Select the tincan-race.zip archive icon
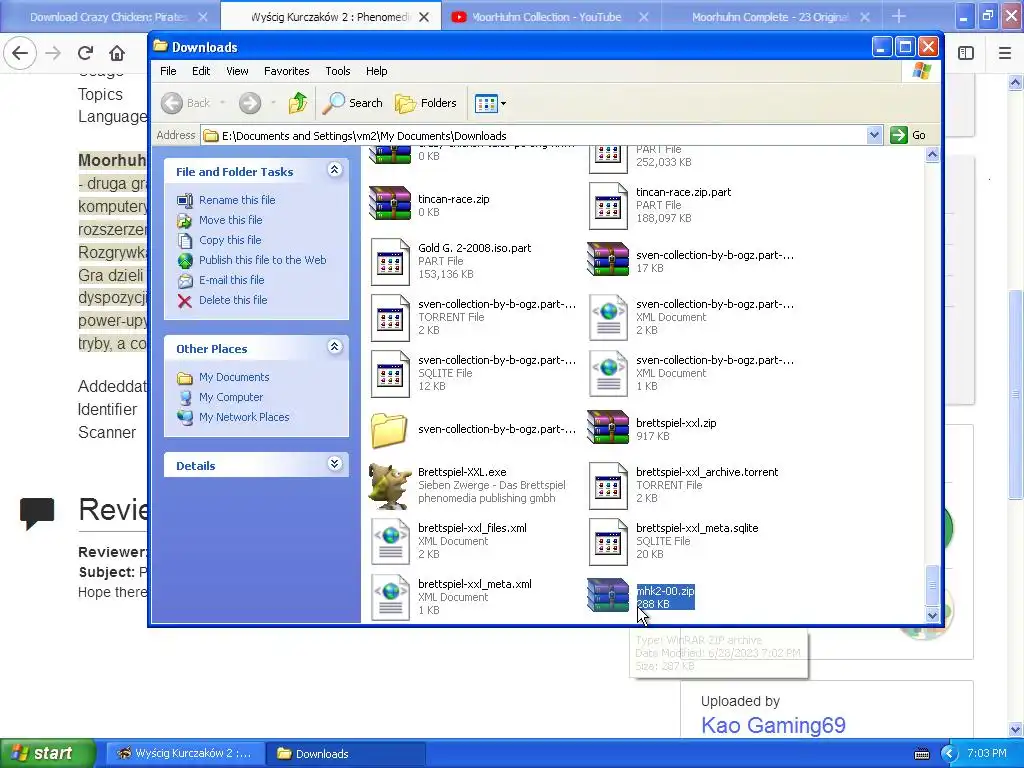The width and height of the screenshot is (1024, 768). [x=390, y=203]
